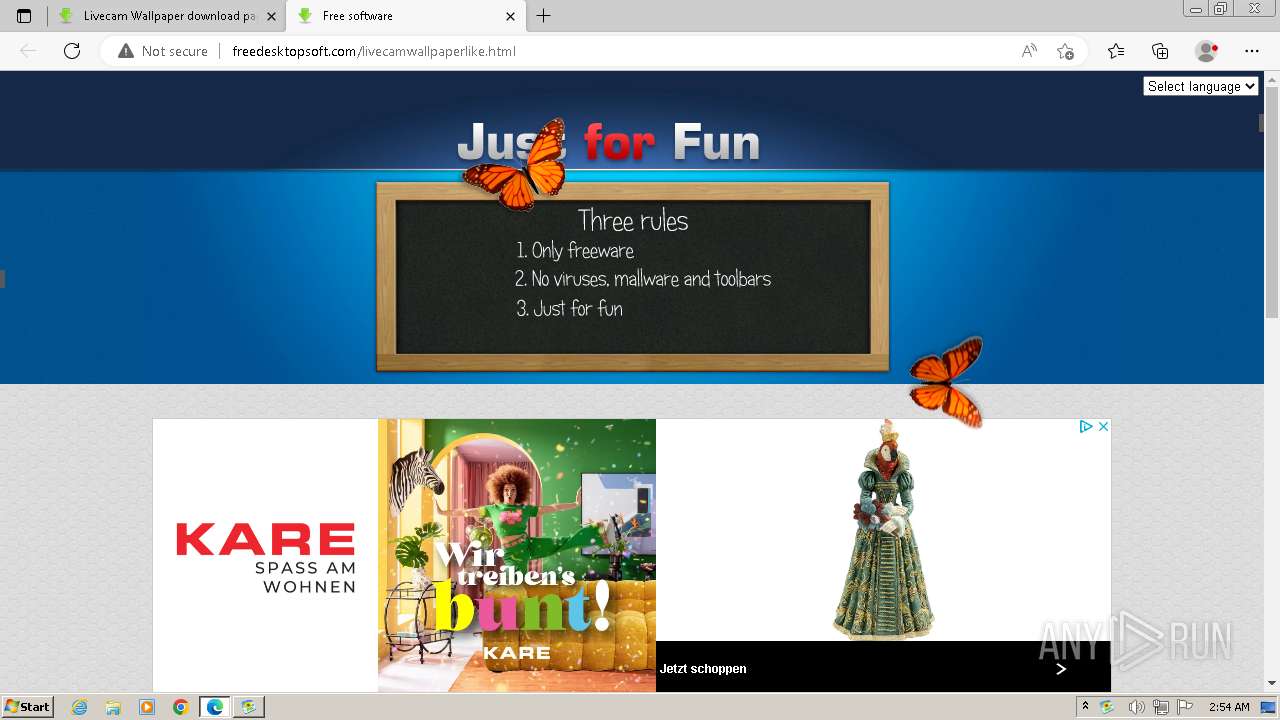This screenshot has height=720, width=1280.
Task: Click the Just for Fun header logo
Action: (608, 143)
